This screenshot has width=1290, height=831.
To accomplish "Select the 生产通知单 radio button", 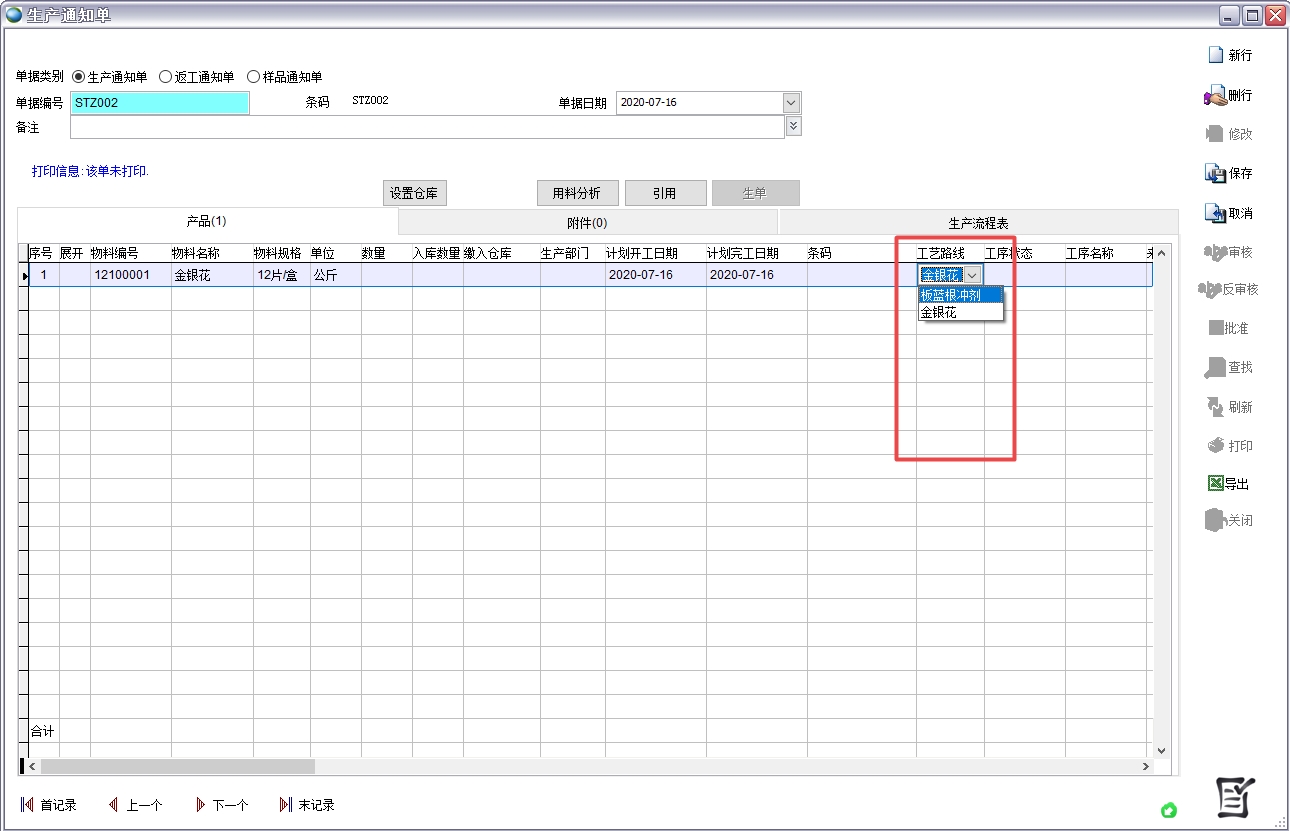I will point(79,77).
